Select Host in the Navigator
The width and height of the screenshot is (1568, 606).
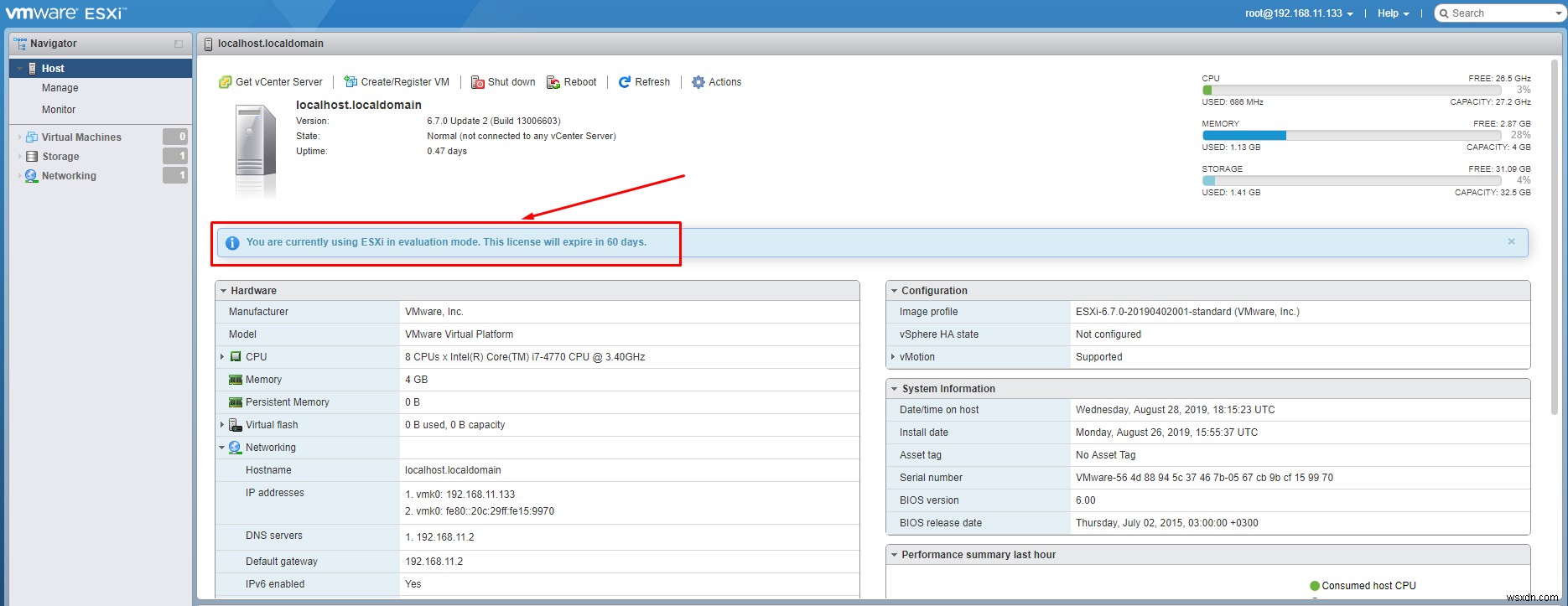(101, 69)
